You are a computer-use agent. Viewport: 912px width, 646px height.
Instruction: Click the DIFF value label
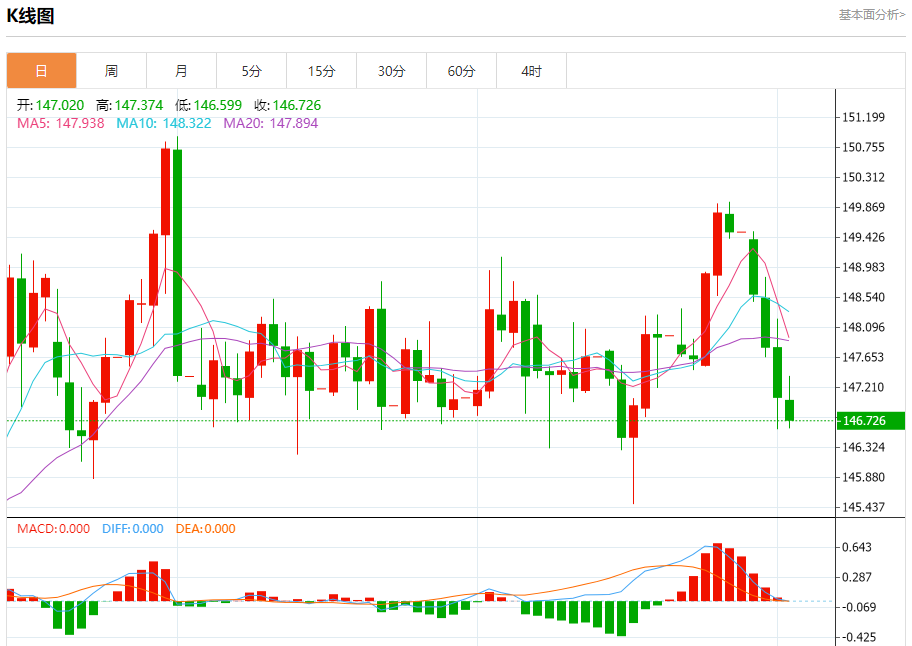[x=133, y=529]
